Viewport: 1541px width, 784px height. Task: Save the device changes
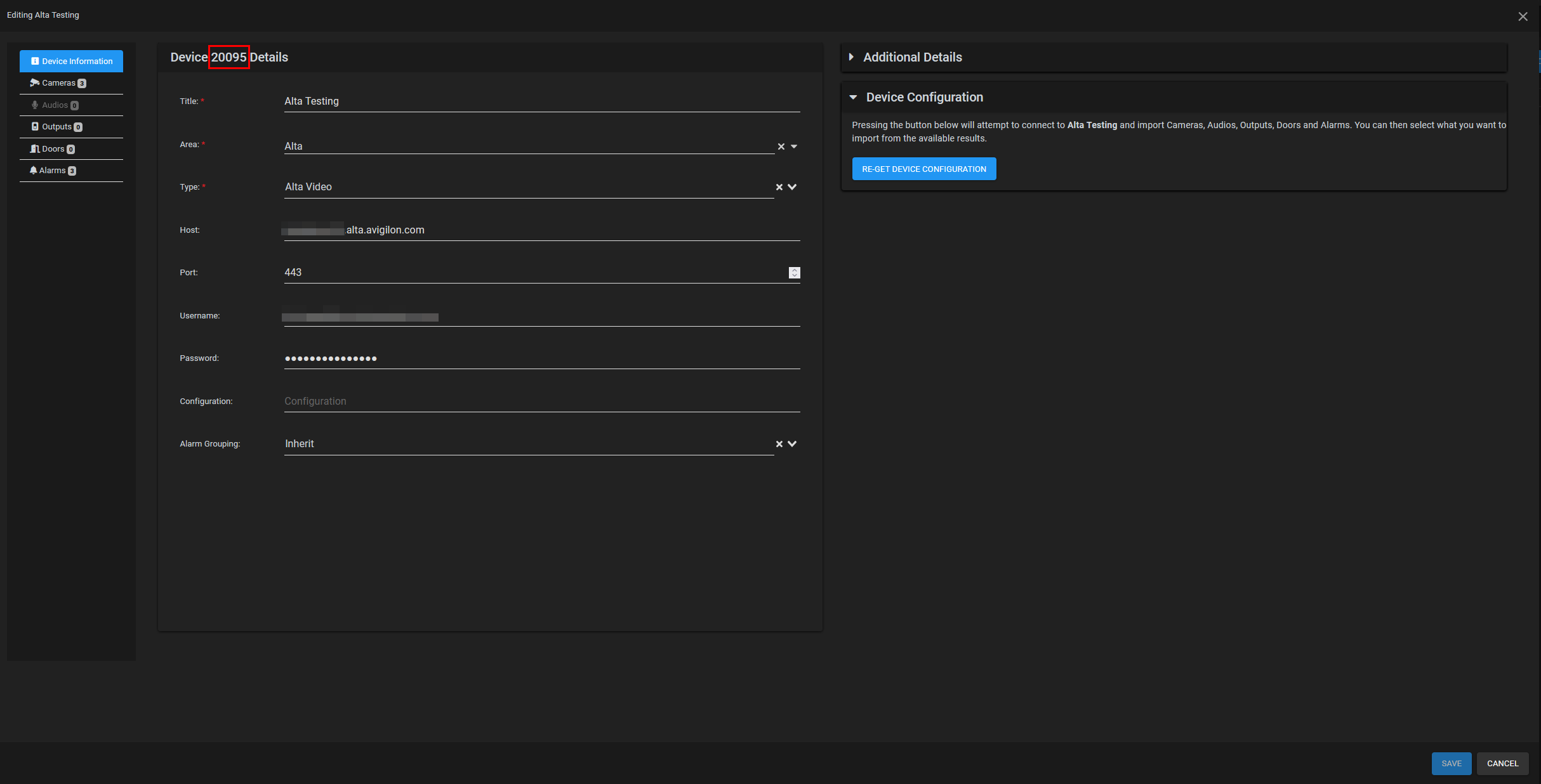pyautogui.click(x=1452, y=764)
